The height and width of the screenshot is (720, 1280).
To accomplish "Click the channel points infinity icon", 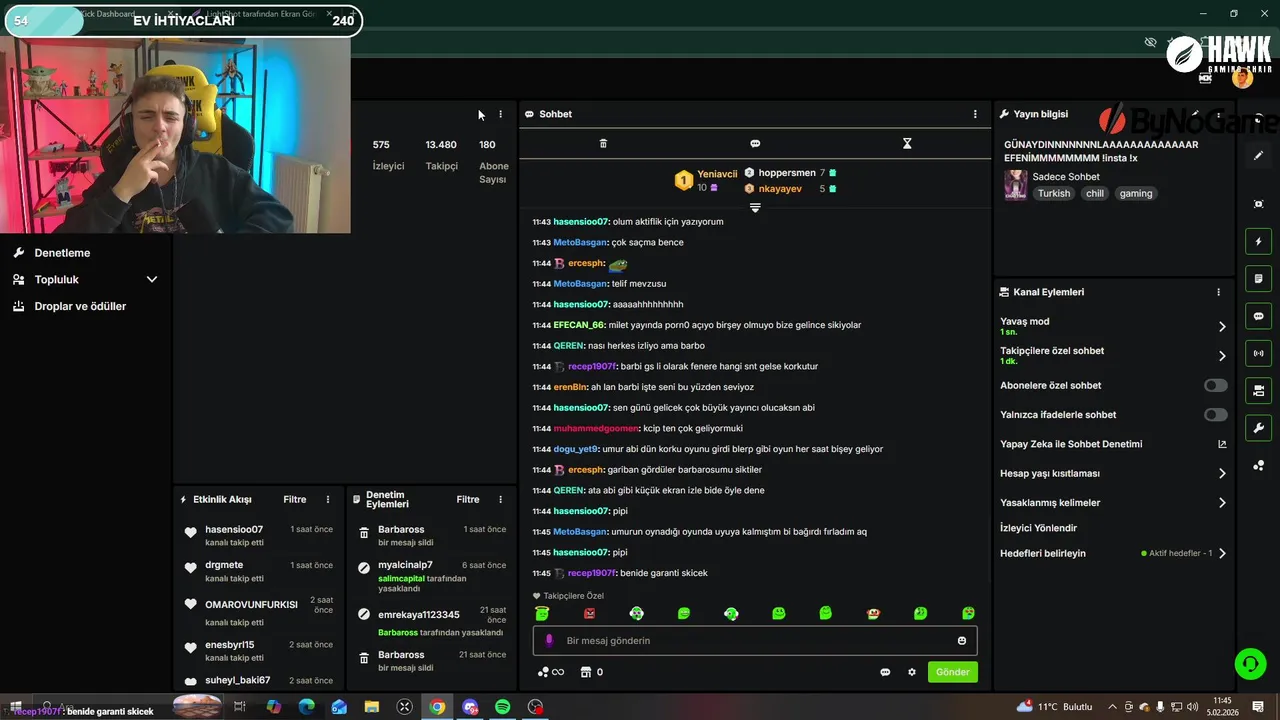I will click(551, 672).
